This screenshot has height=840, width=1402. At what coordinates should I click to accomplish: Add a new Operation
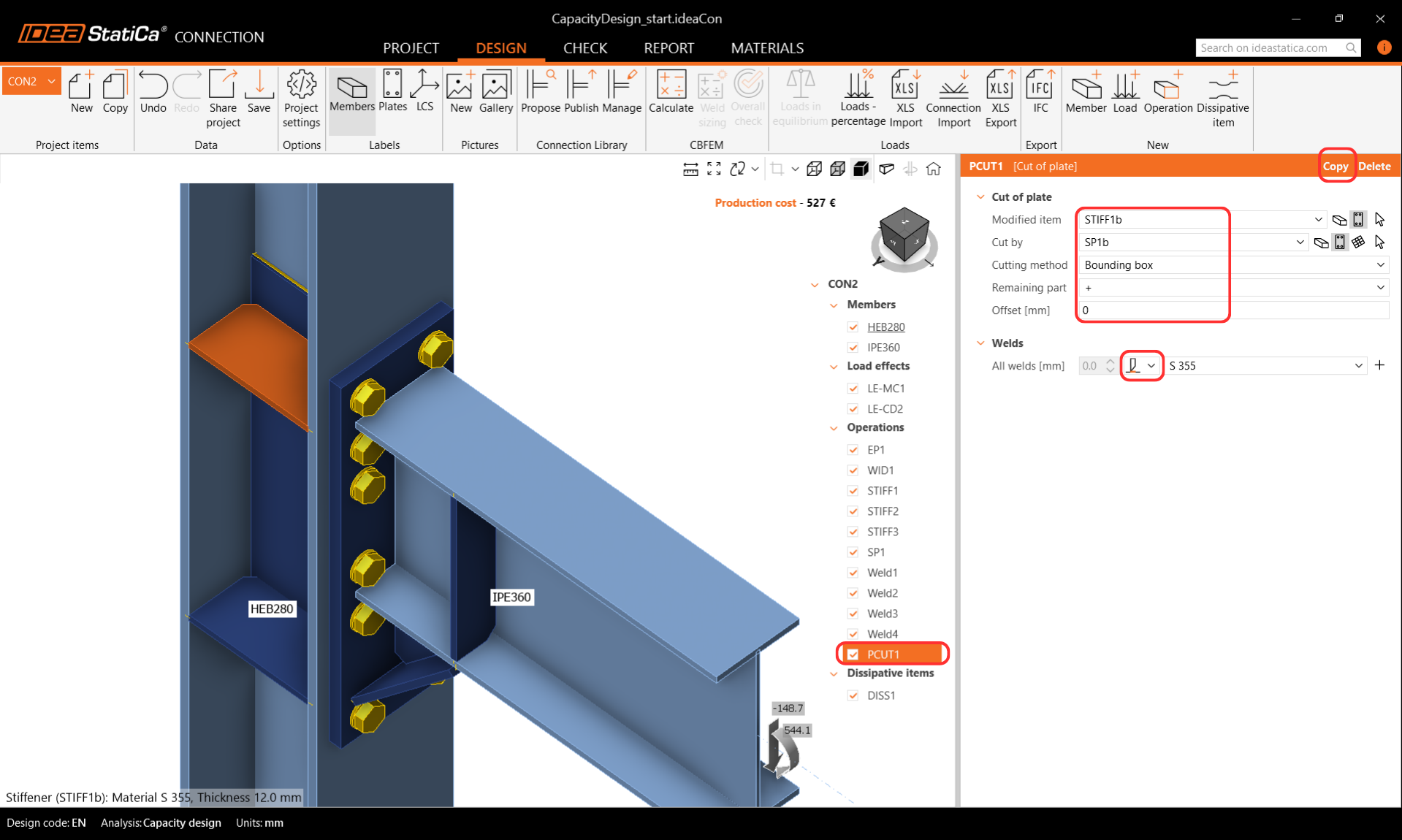pyautogui.click(x=1167, y=92)
